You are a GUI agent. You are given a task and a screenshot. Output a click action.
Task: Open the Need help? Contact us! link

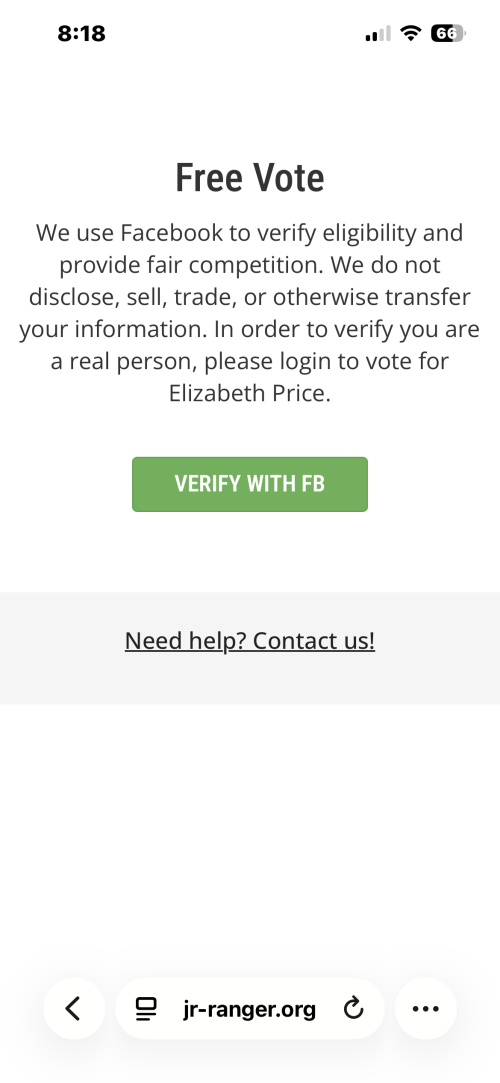tap(250, 641)
